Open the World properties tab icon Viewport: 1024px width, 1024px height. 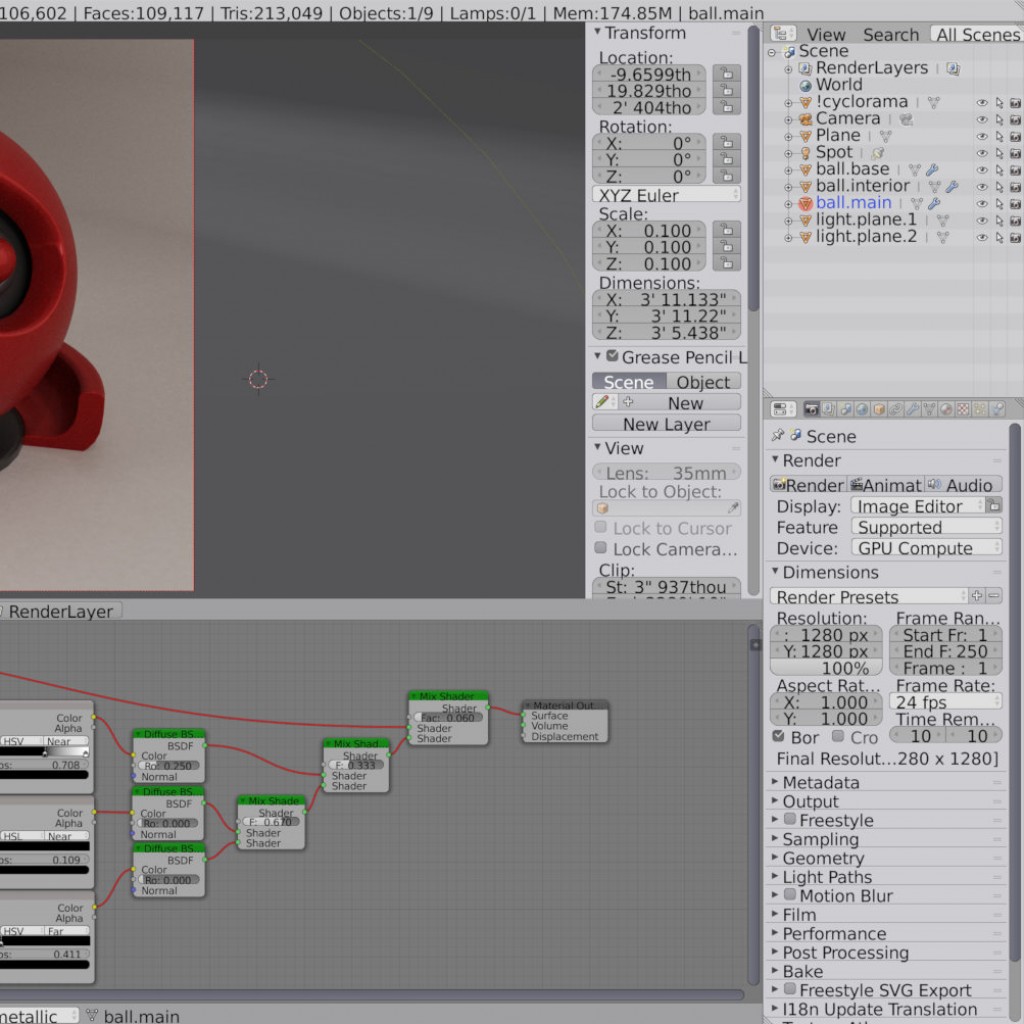(861, 409)
